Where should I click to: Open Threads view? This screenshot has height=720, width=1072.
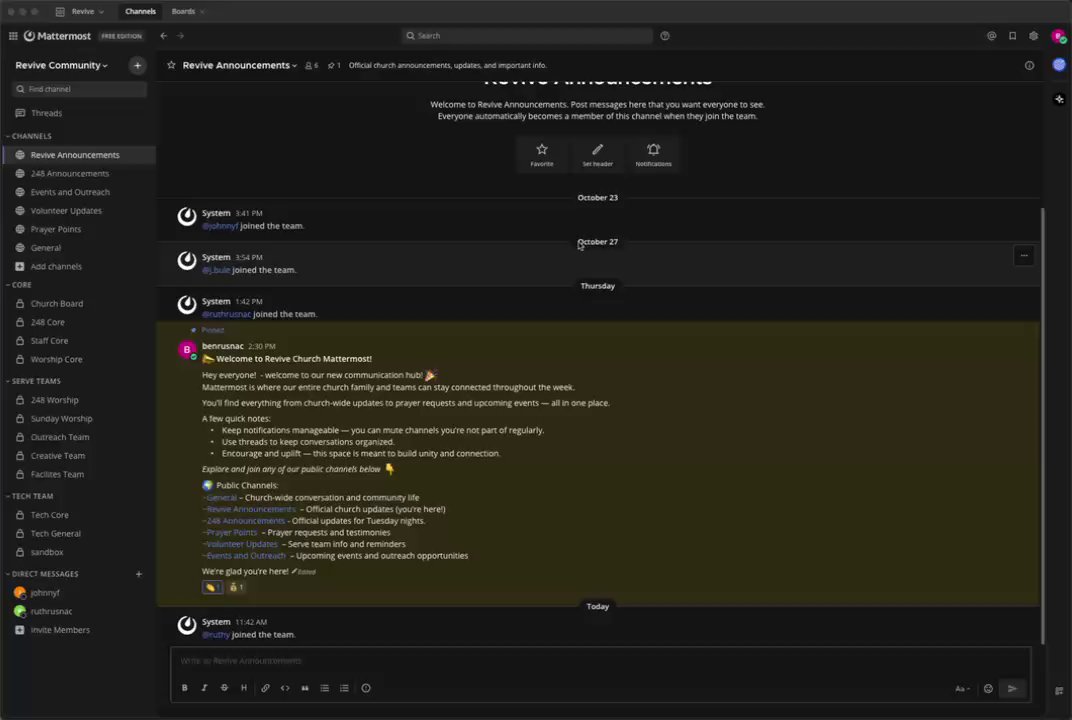[x=79, y=113]
